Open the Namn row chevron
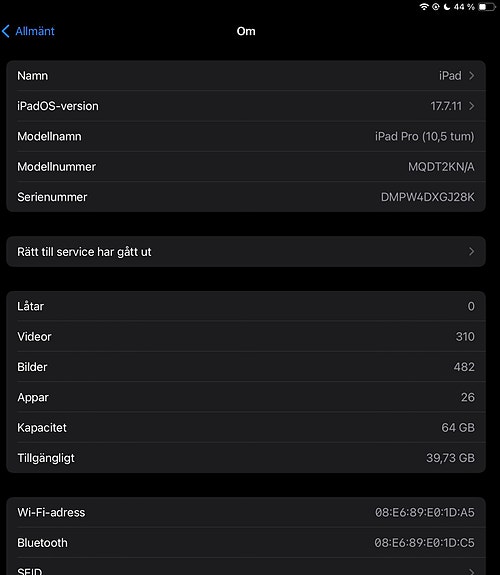Screen dimensions: 500x575 point(471,76)
